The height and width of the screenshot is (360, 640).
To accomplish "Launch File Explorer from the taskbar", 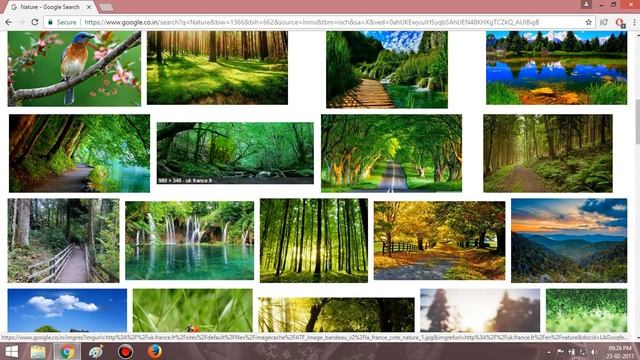I will tap(38, 351).
